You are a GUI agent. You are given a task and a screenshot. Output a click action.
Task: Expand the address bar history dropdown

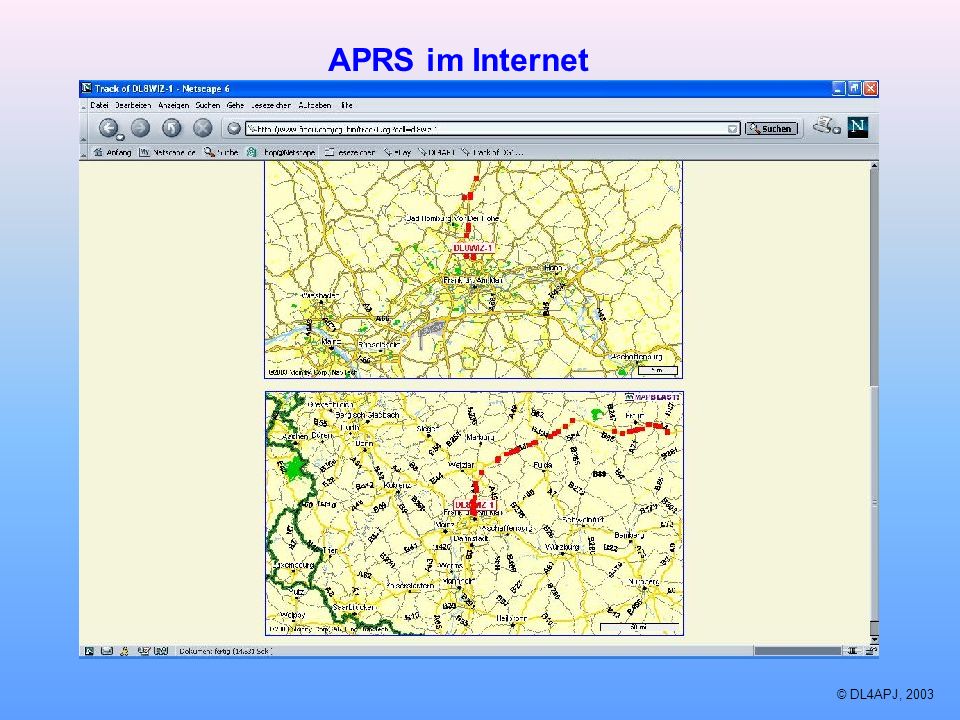click(x=732, y=129)
